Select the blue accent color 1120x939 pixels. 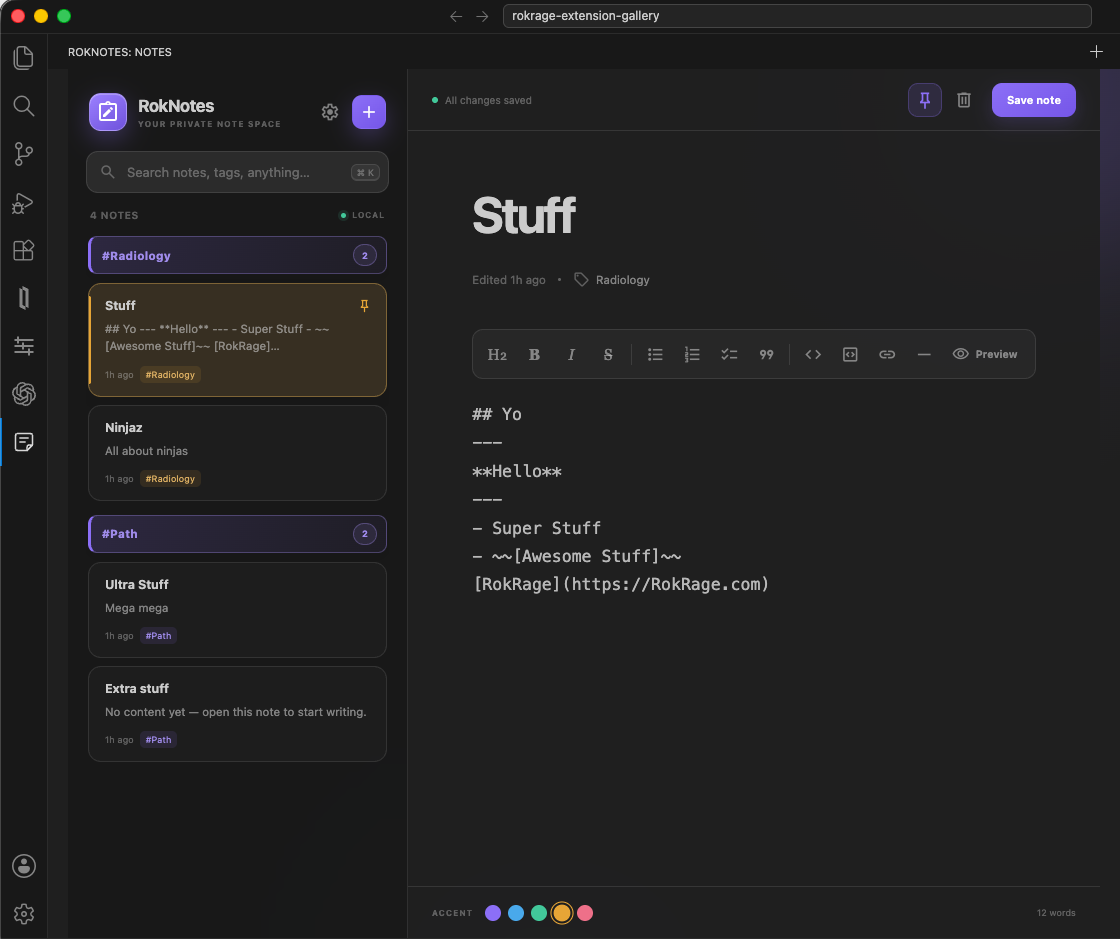516,913
